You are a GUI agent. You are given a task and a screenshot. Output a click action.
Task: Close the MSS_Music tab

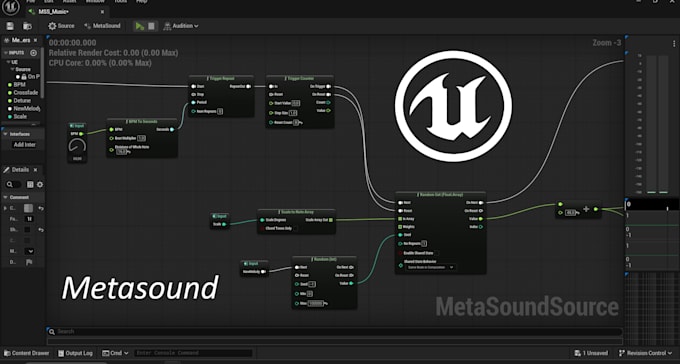pos(102,12)
